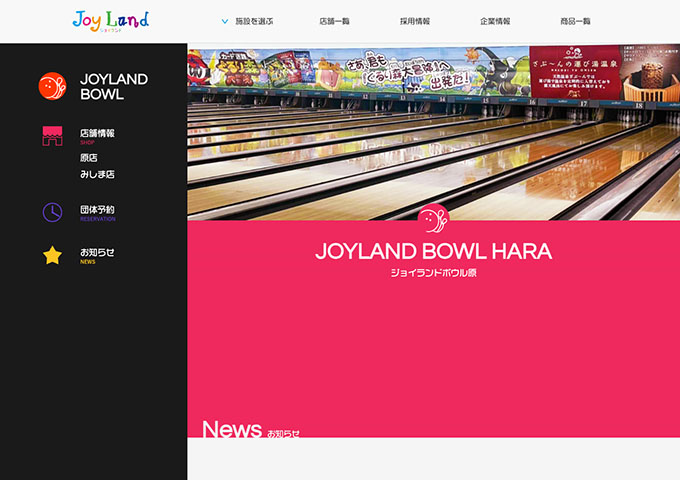This screenshot has height=480, width=680.
Task: Click the Joy Land logo
Action: point(111,21)
